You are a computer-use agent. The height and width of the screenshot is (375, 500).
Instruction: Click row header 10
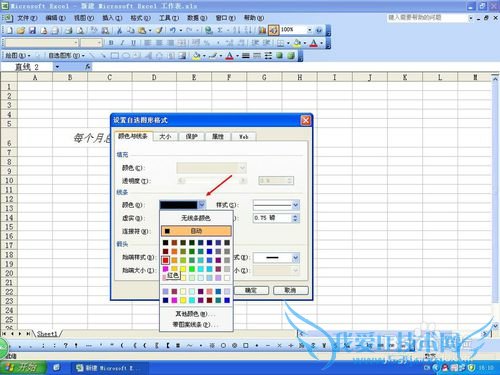tap(9, 180)
